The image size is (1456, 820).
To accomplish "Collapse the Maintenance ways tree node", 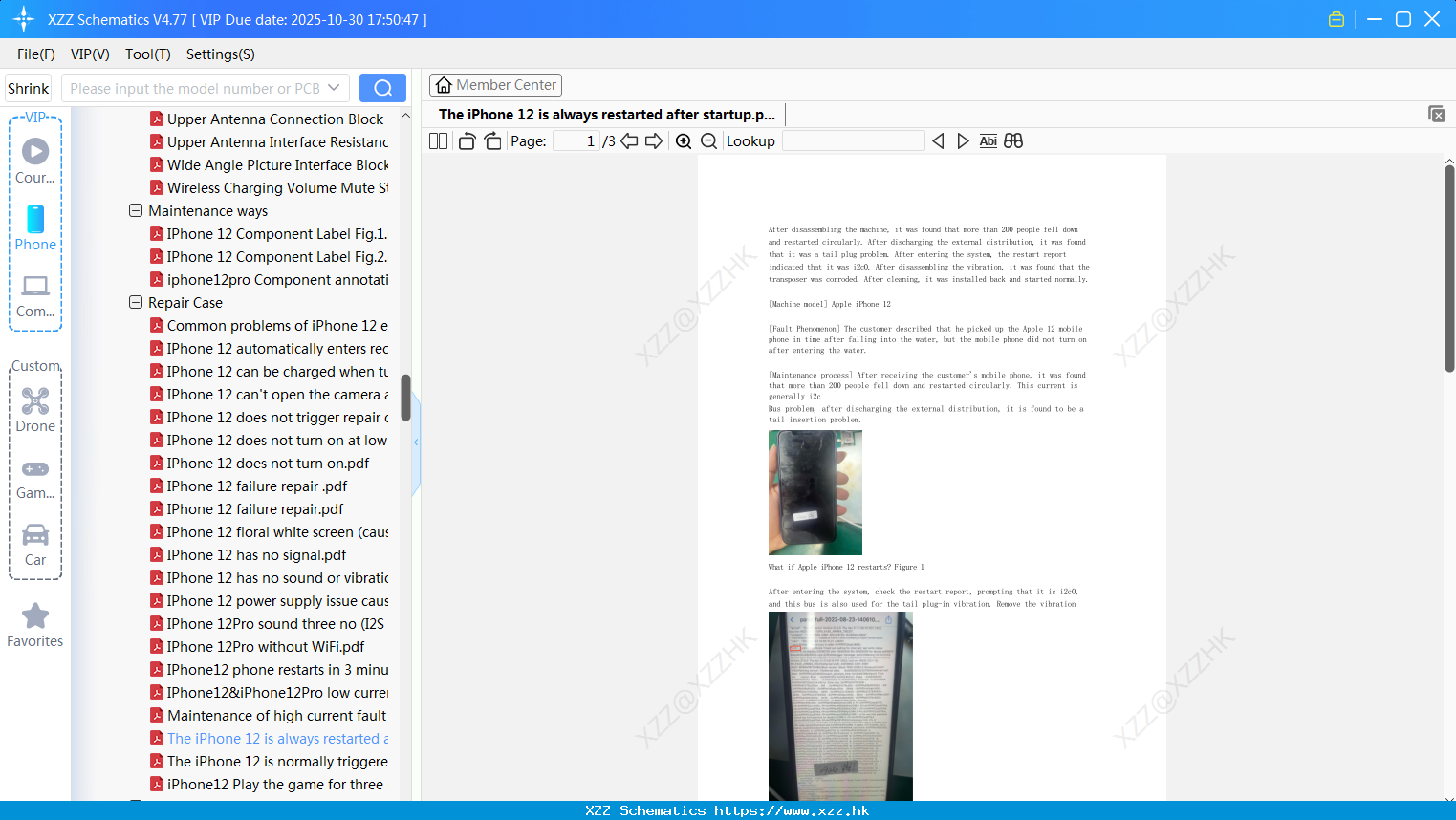I will 136,210.
